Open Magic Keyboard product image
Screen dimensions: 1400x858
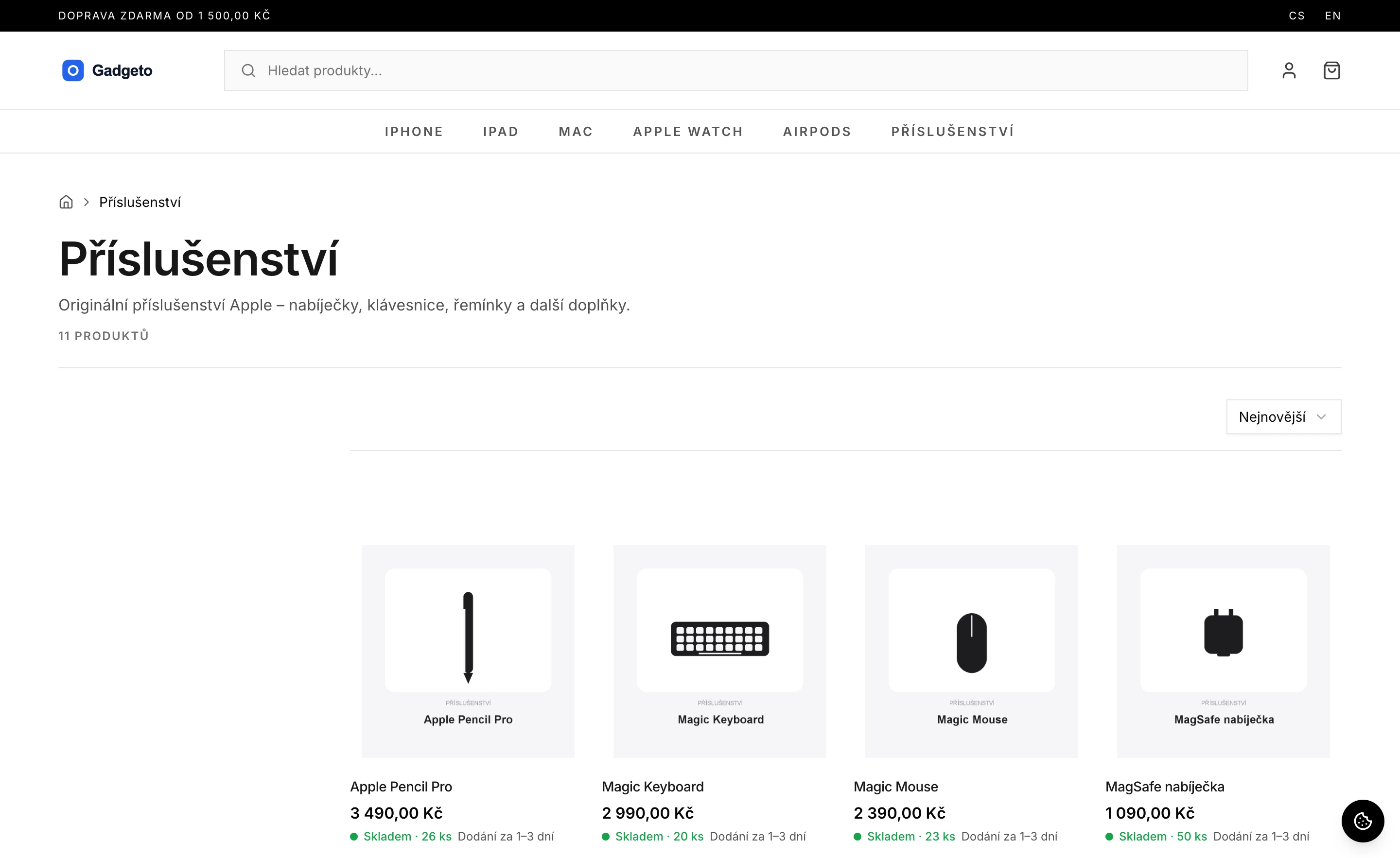pyautogui.click(x=719, y=652)
